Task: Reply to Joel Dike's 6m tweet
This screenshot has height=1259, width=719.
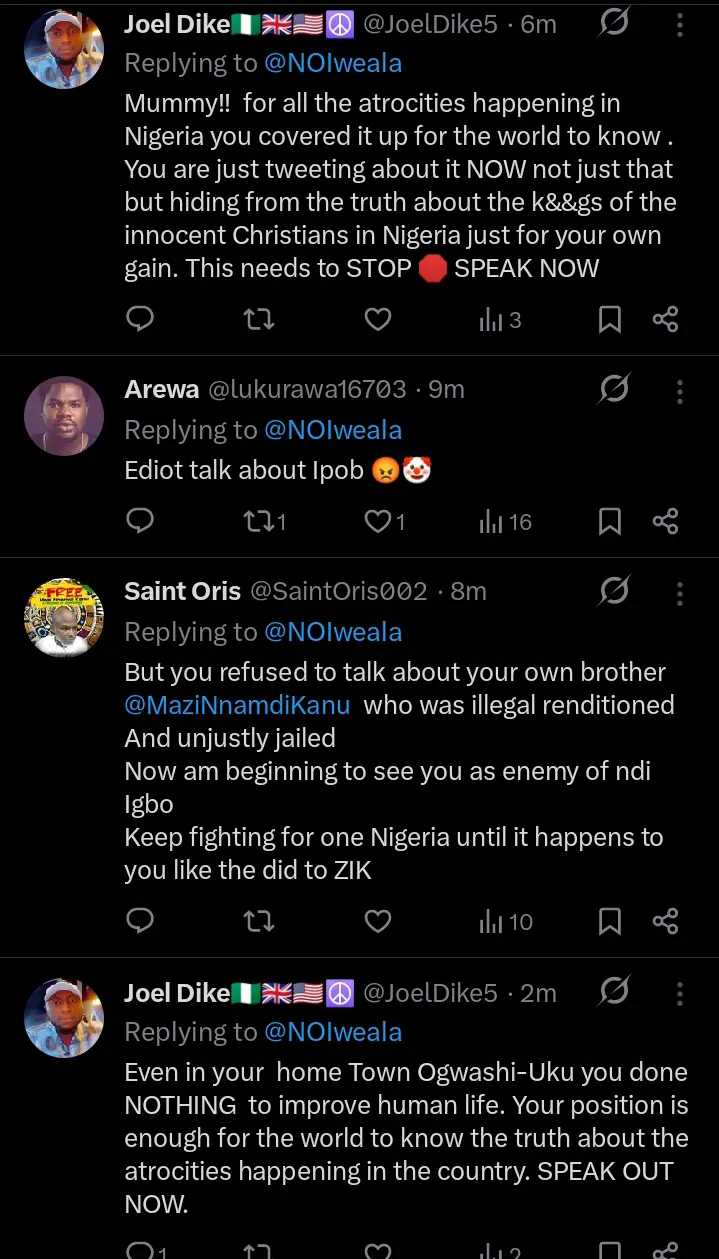Action: [x=141, y=319]
